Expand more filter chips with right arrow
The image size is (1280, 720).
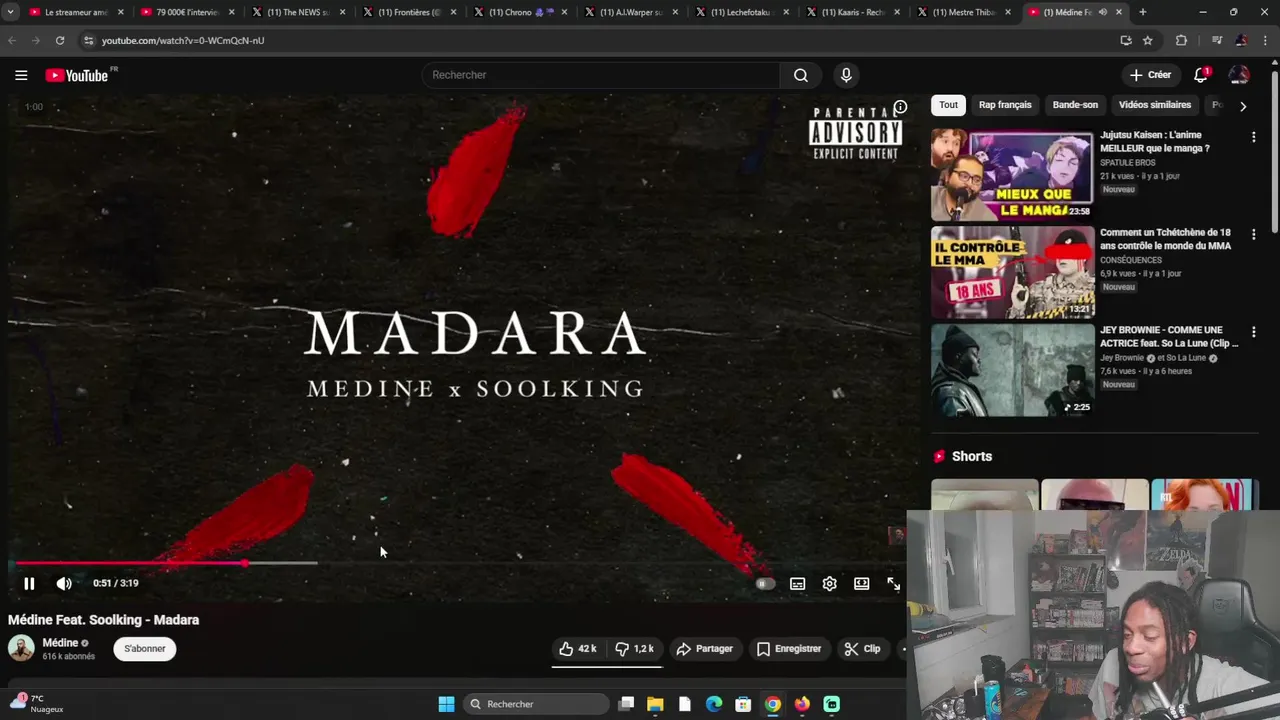pos(1243,106)
